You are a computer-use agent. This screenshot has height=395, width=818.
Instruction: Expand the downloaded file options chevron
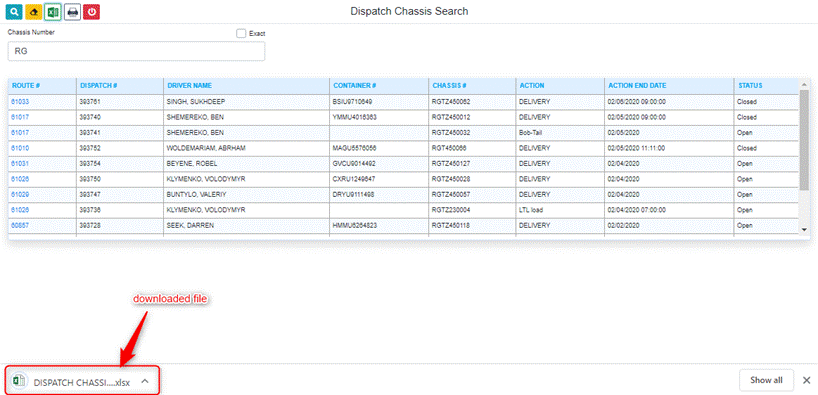point(145,381)
